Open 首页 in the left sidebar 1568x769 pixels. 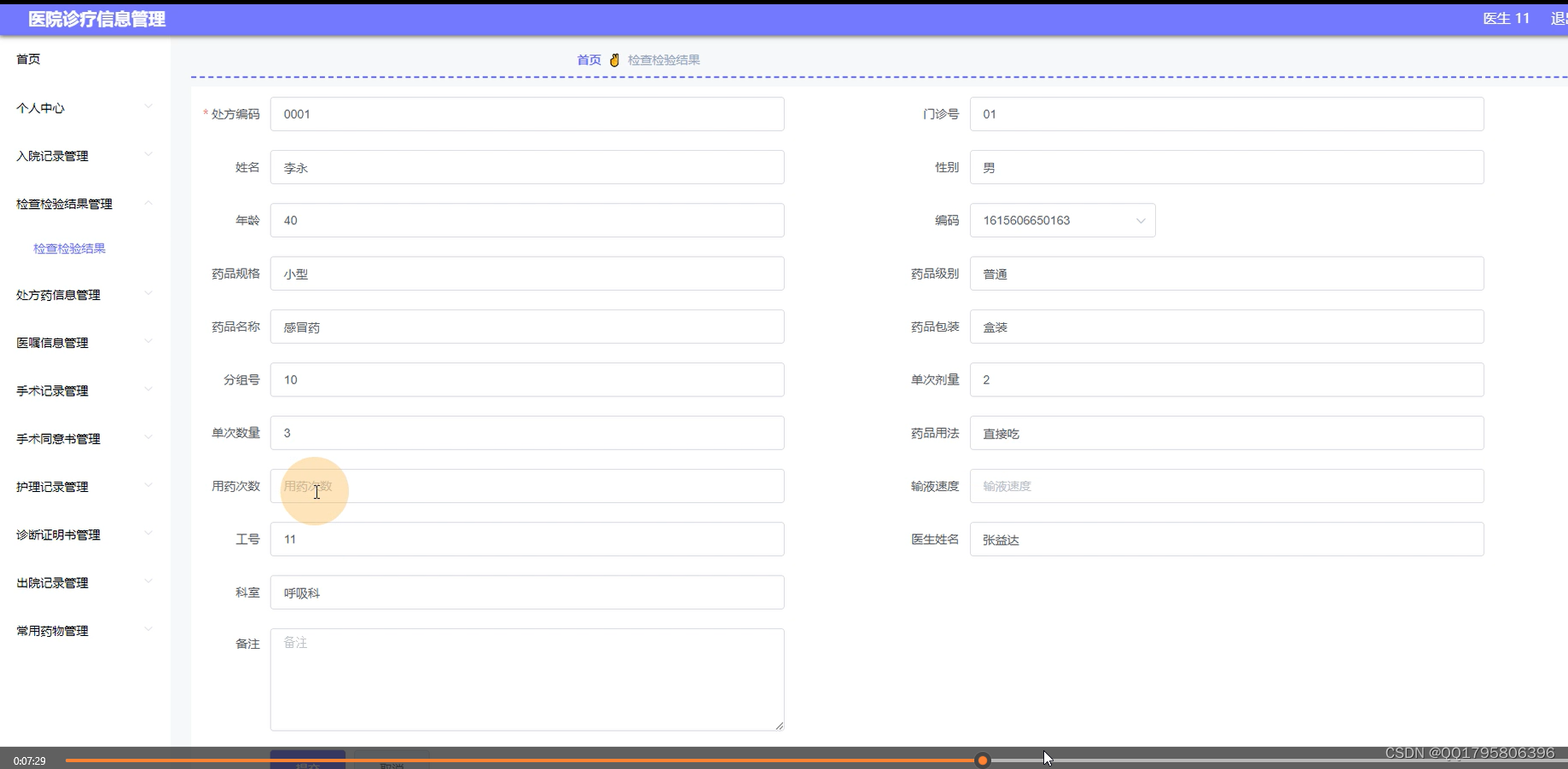click(x=28, y=59)
